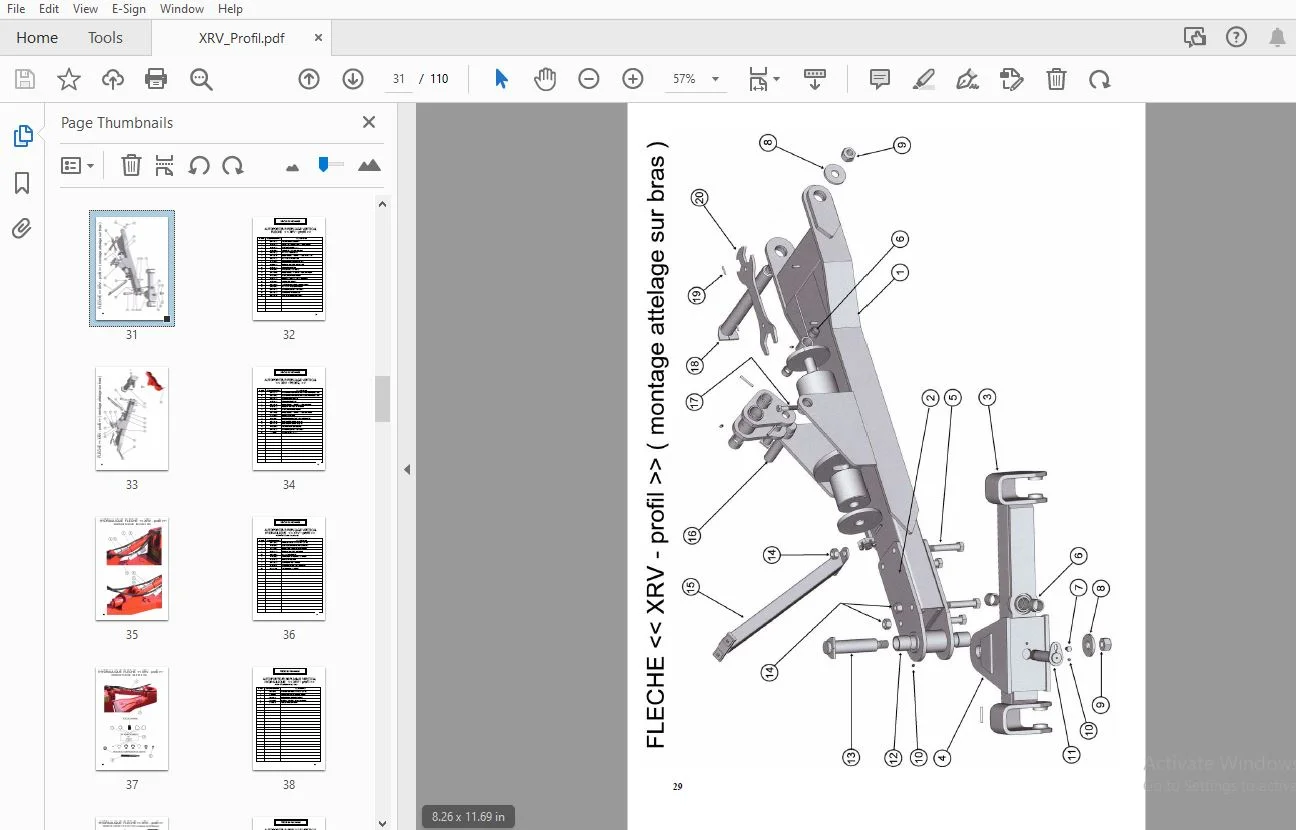Zoom in with the plus icon
The image size is (1296, 830).
633,79
